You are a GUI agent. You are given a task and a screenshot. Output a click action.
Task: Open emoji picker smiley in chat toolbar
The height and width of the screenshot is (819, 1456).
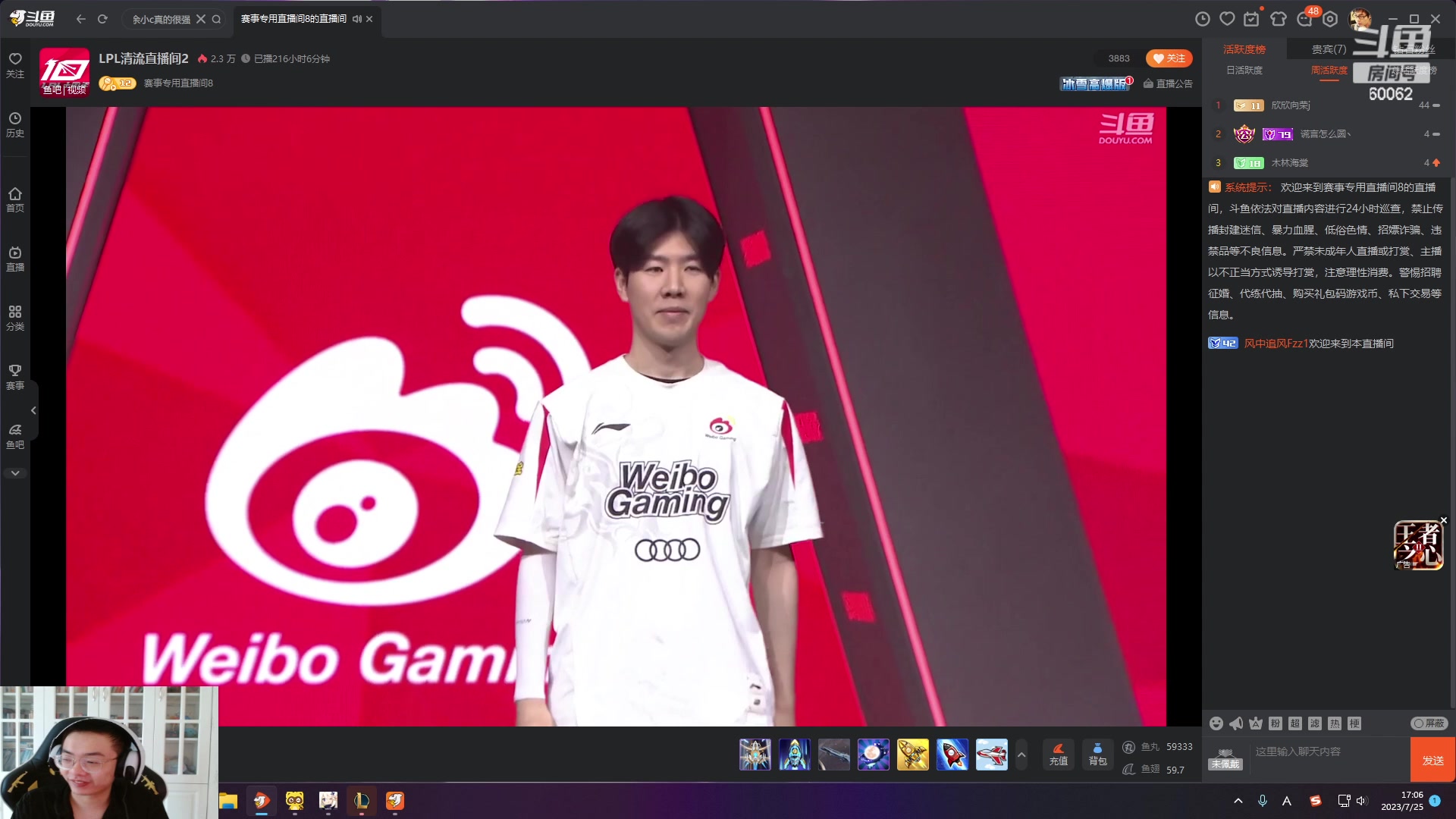pos(1216,723)
